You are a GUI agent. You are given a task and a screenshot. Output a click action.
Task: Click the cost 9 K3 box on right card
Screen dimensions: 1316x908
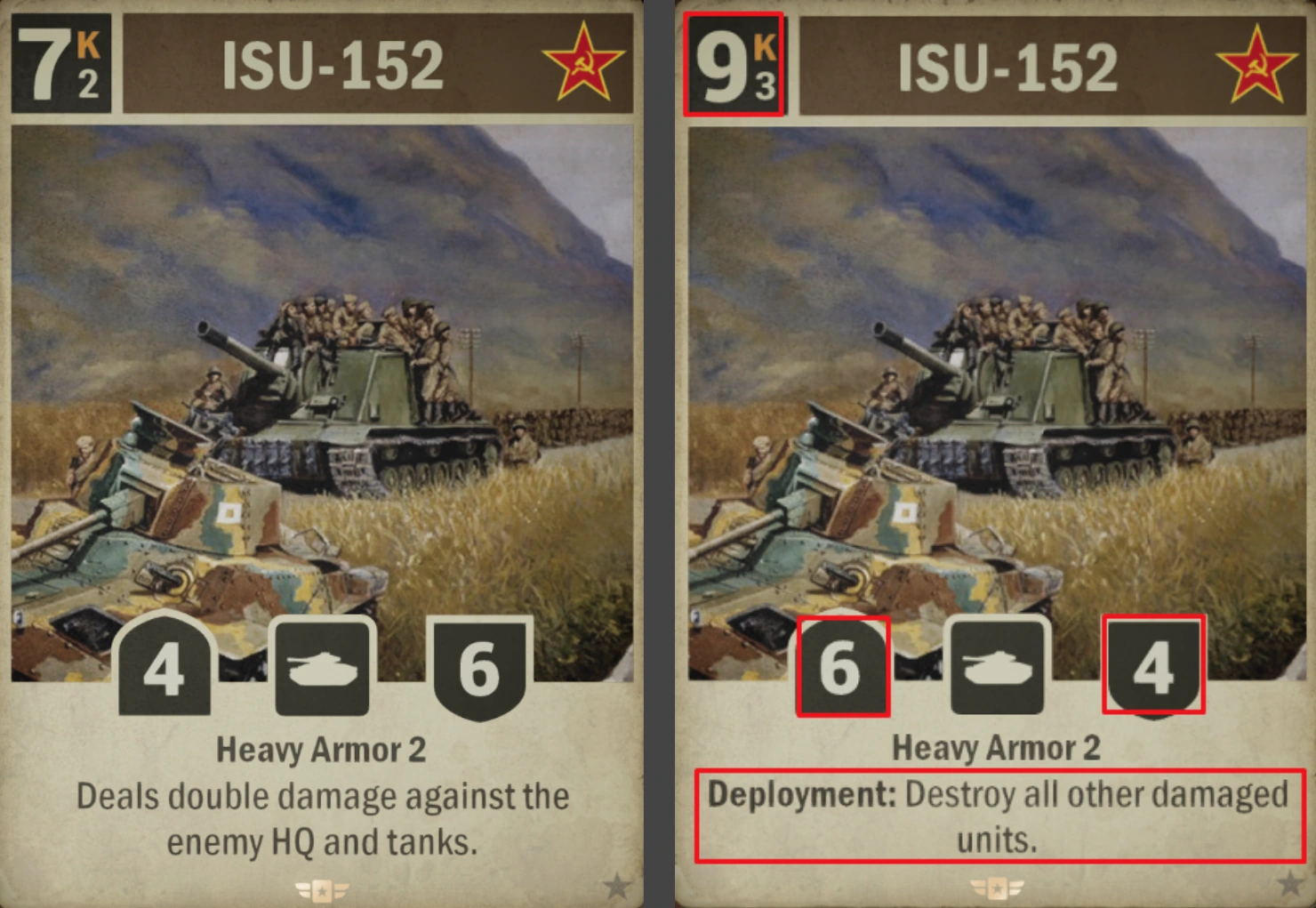tap(734, 64)
